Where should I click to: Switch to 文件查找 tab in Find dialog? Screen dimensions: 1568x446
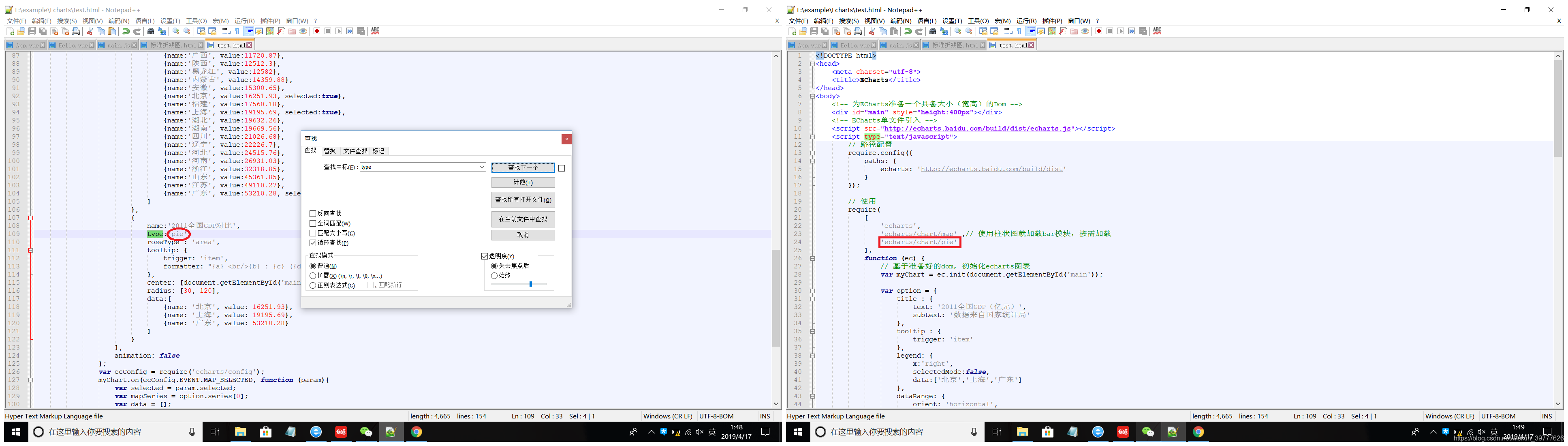[355, 151]
